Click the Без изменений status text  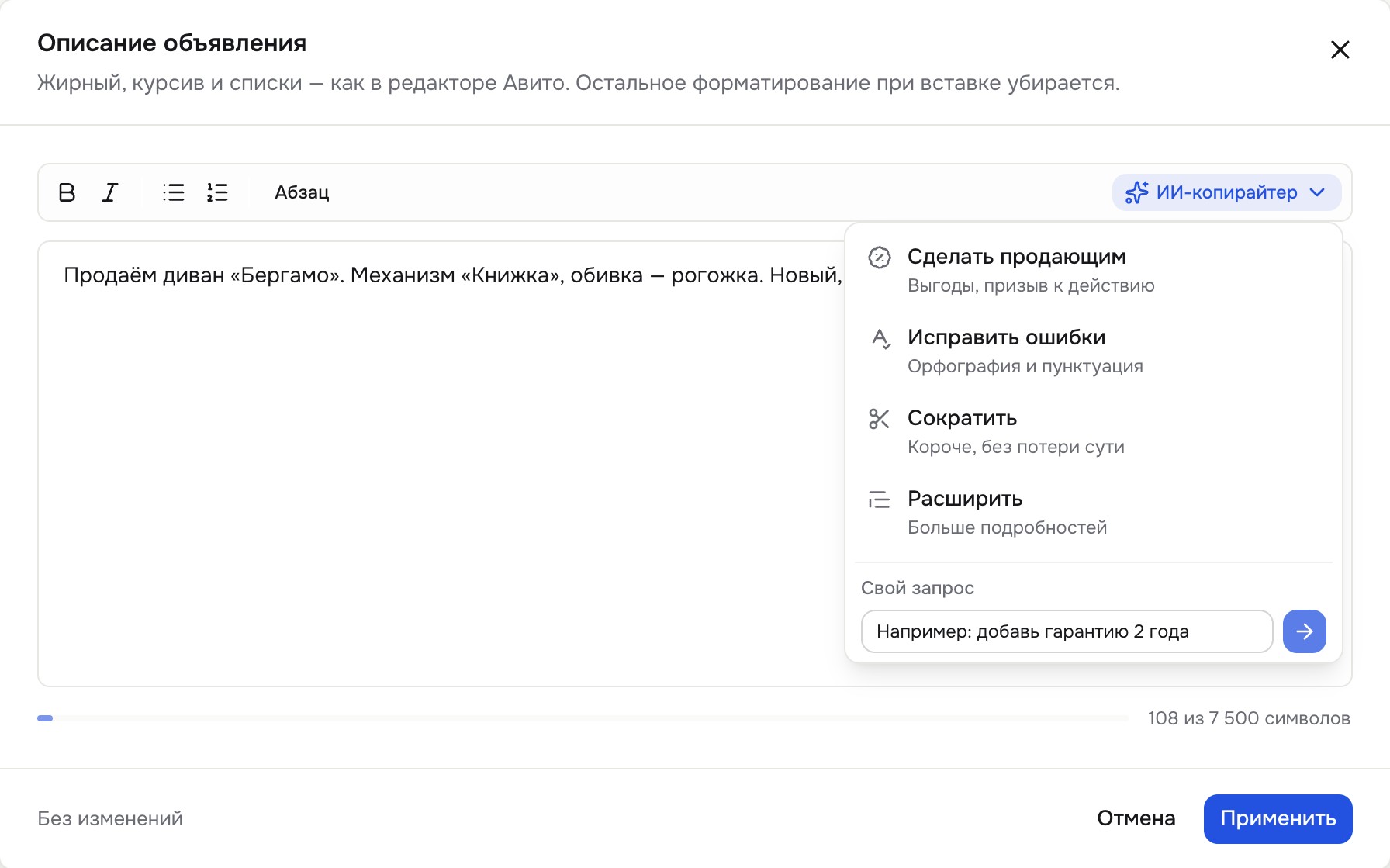[110, 818]
